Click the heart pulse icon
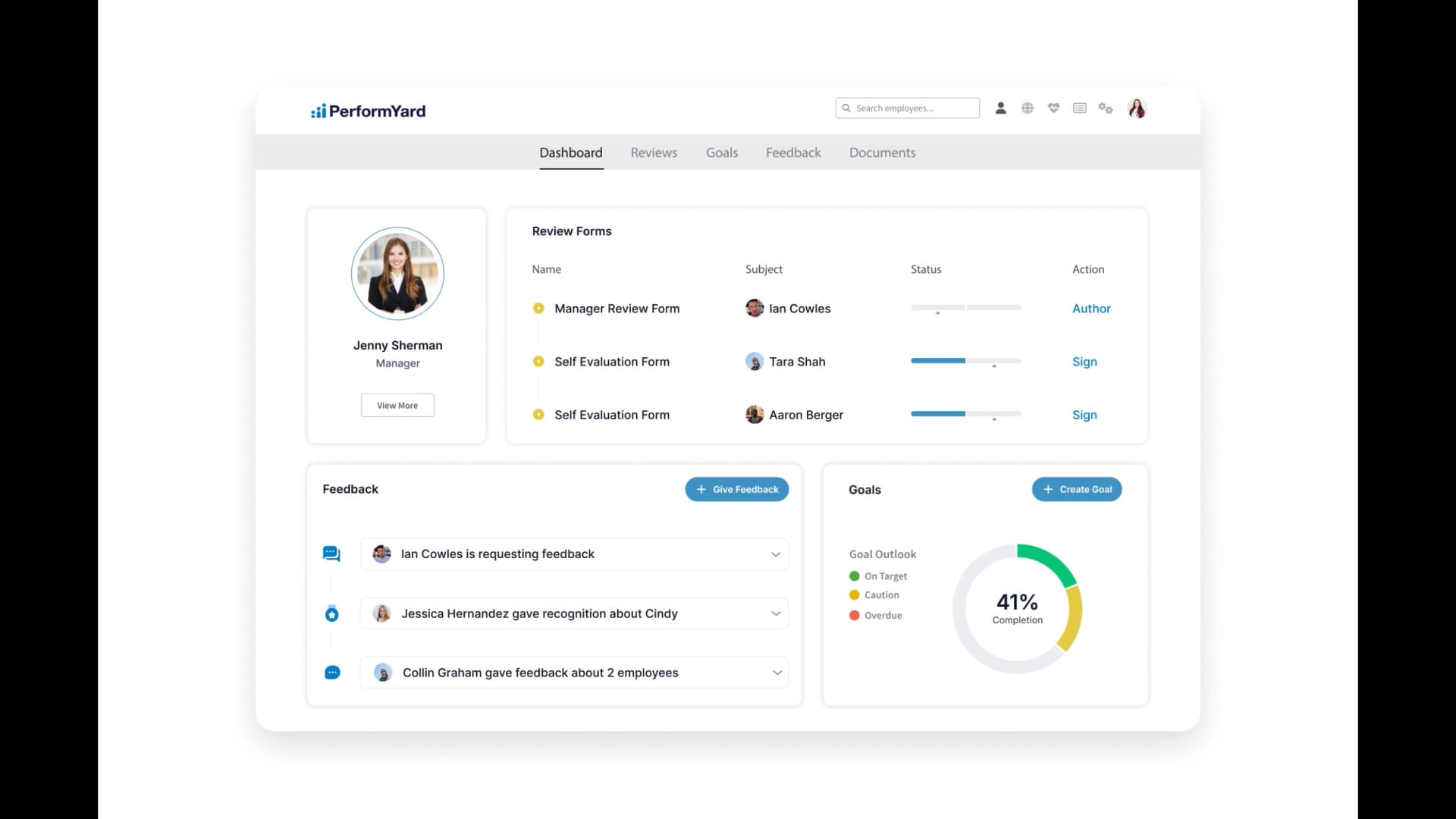Screen dimensions: 1456x819 tap(1053, 108)
